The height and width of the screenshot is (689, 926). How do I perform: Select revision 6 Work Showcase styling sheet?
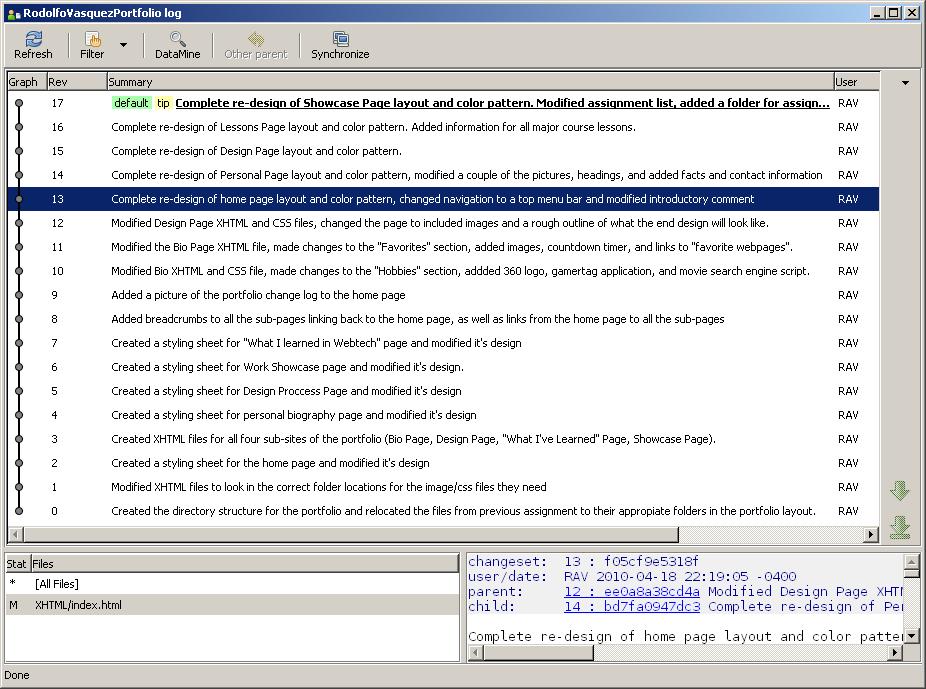click(x=443, y=367)
